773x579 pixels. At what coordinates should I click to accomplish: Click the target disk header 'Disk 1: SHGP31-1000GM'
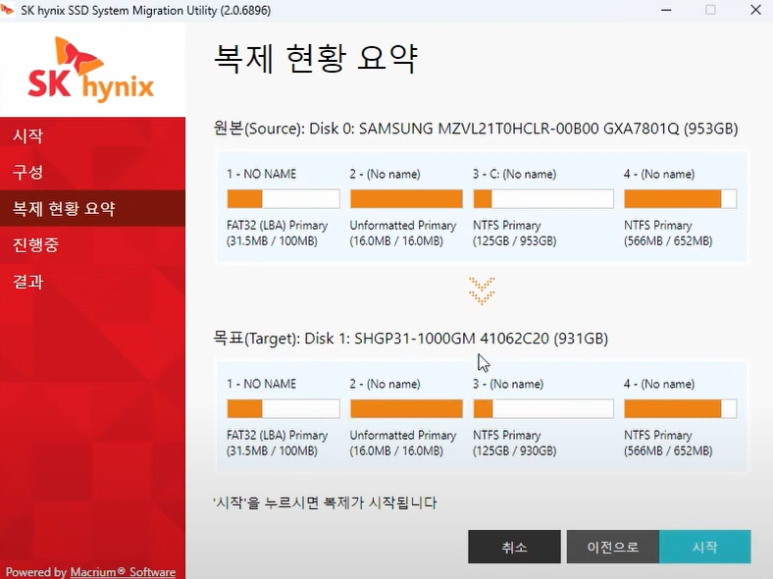411,338
